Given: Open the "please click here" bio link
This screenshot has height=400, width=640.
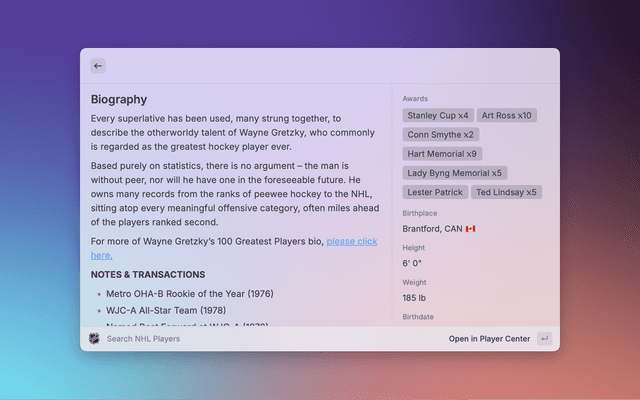Looking at the screenshot, I should pos(351,241).
